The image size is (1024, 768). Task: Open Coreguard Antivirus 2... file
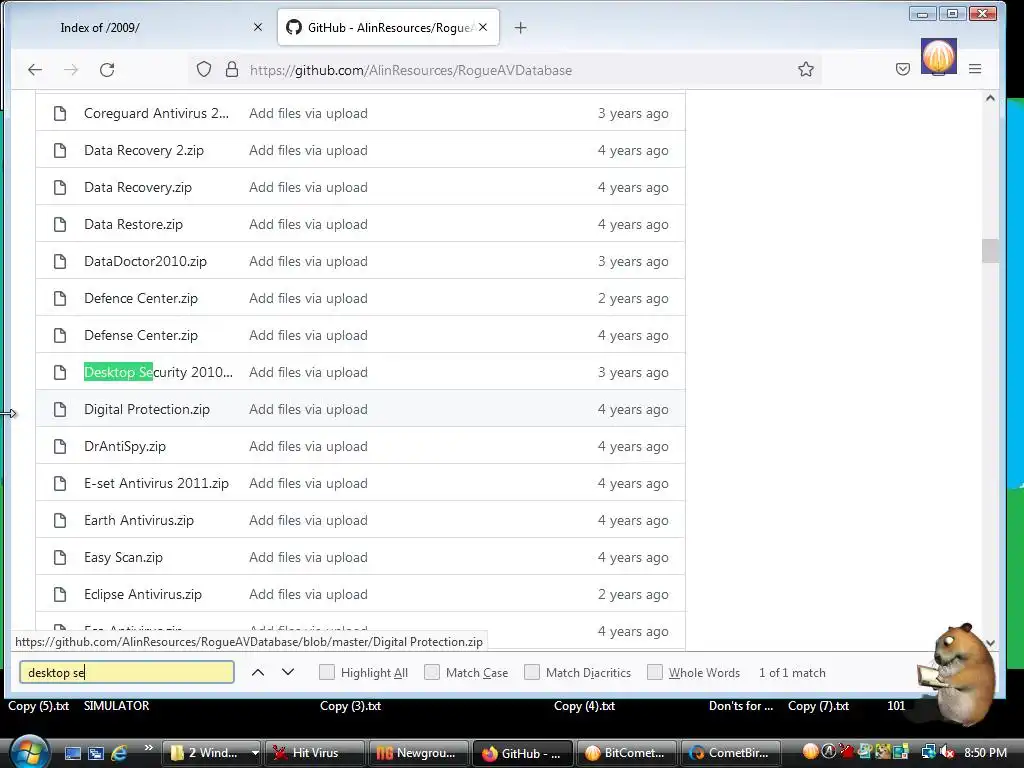tap(156, 113)
